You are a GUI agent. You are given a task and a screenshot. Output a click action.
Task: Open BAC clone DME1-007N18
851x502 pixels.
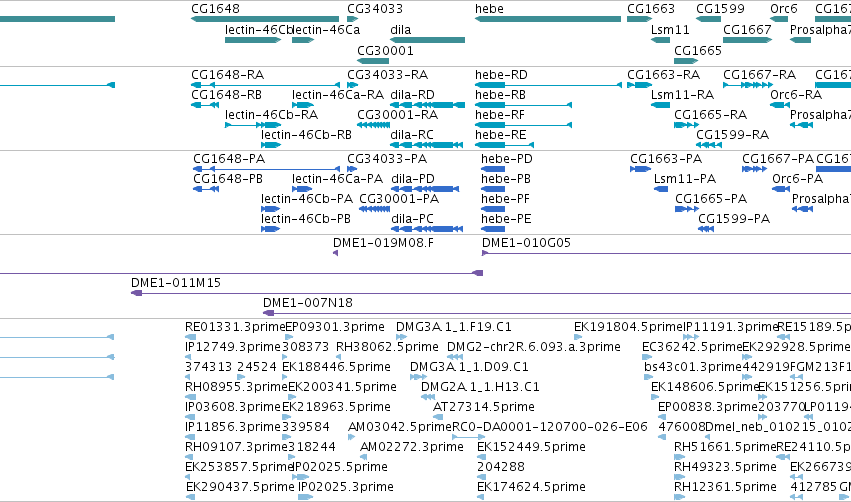pyautogui.click(x=307, y=303)
